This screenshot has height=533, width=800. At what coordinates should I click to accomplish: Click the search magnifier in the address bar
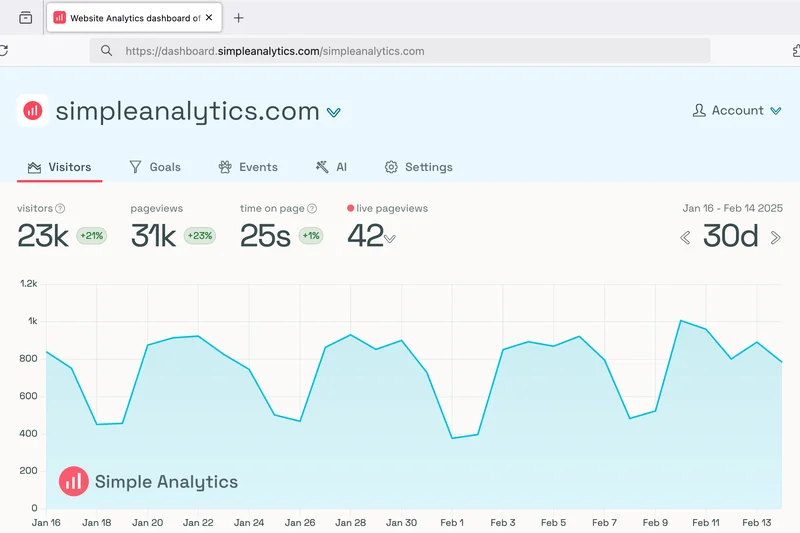coord(106,50)
